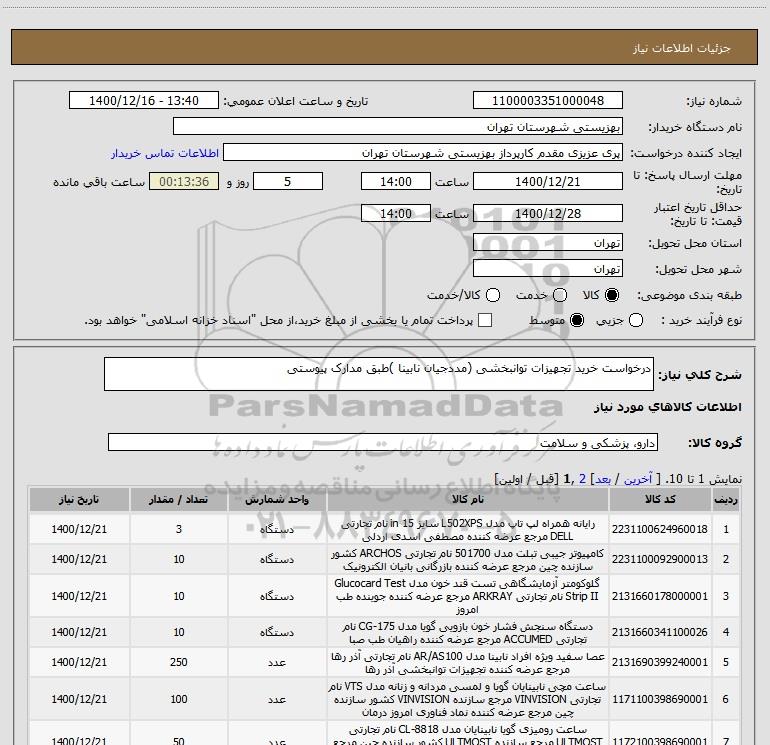Click the ایجاد کننده درخواست field
The image size is (770, 745).
pos(423,152)
